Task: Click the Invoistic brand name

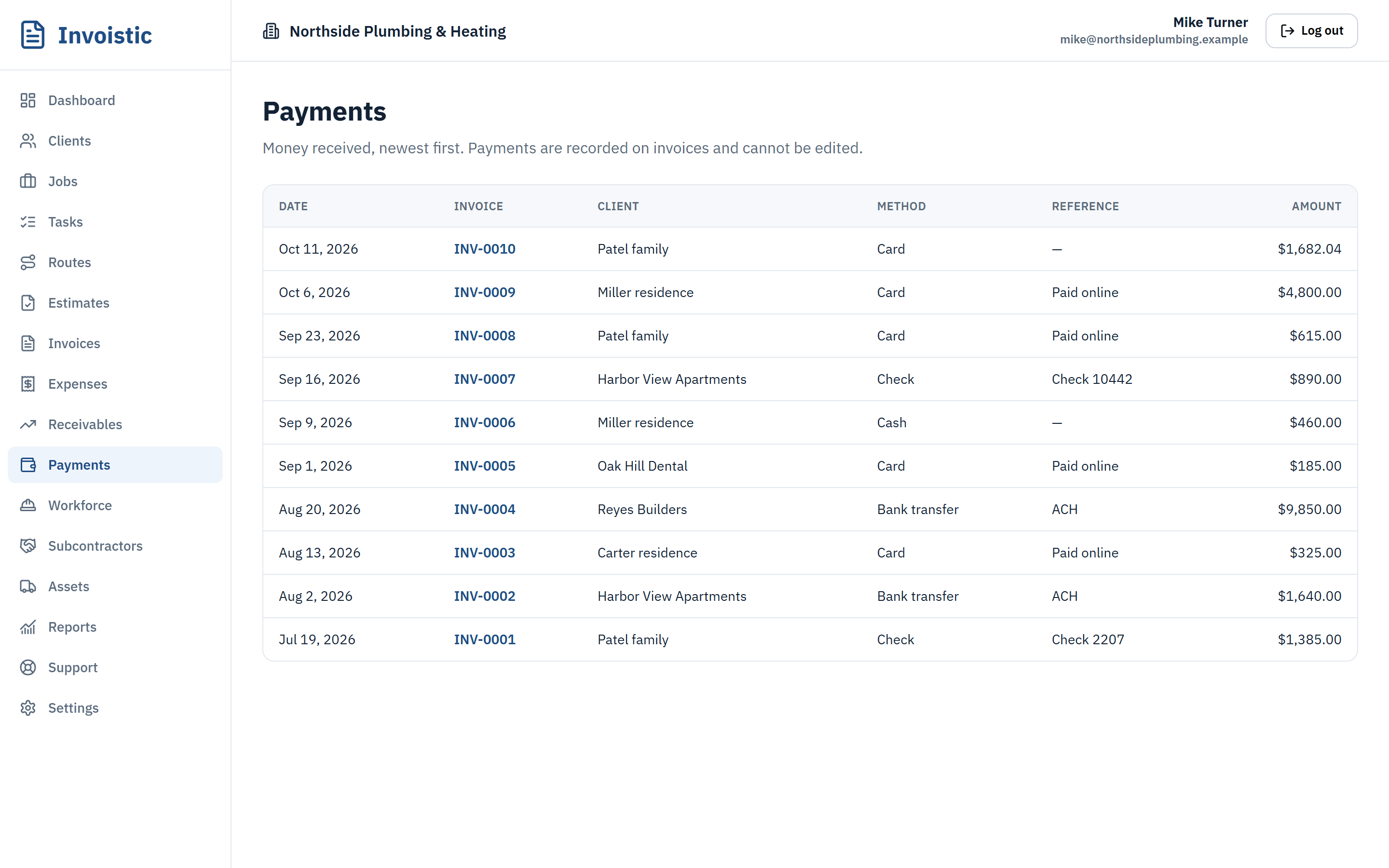Action: click(x=105, y=35)
